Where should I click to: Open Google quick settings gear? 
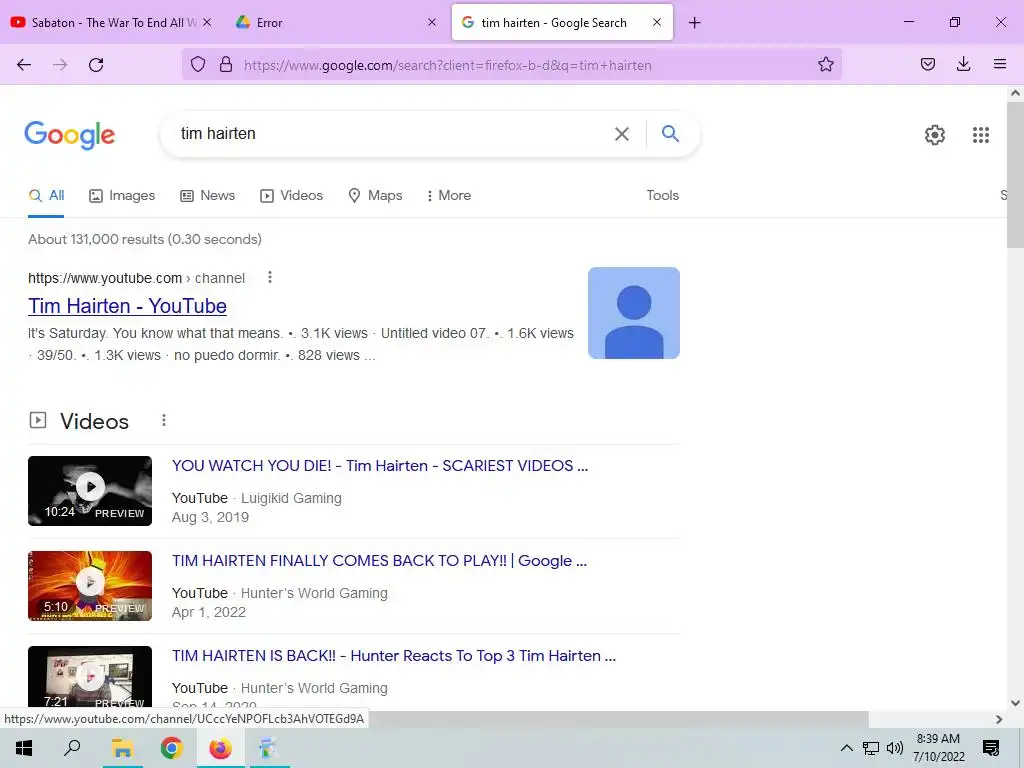(x=935, y=135)
